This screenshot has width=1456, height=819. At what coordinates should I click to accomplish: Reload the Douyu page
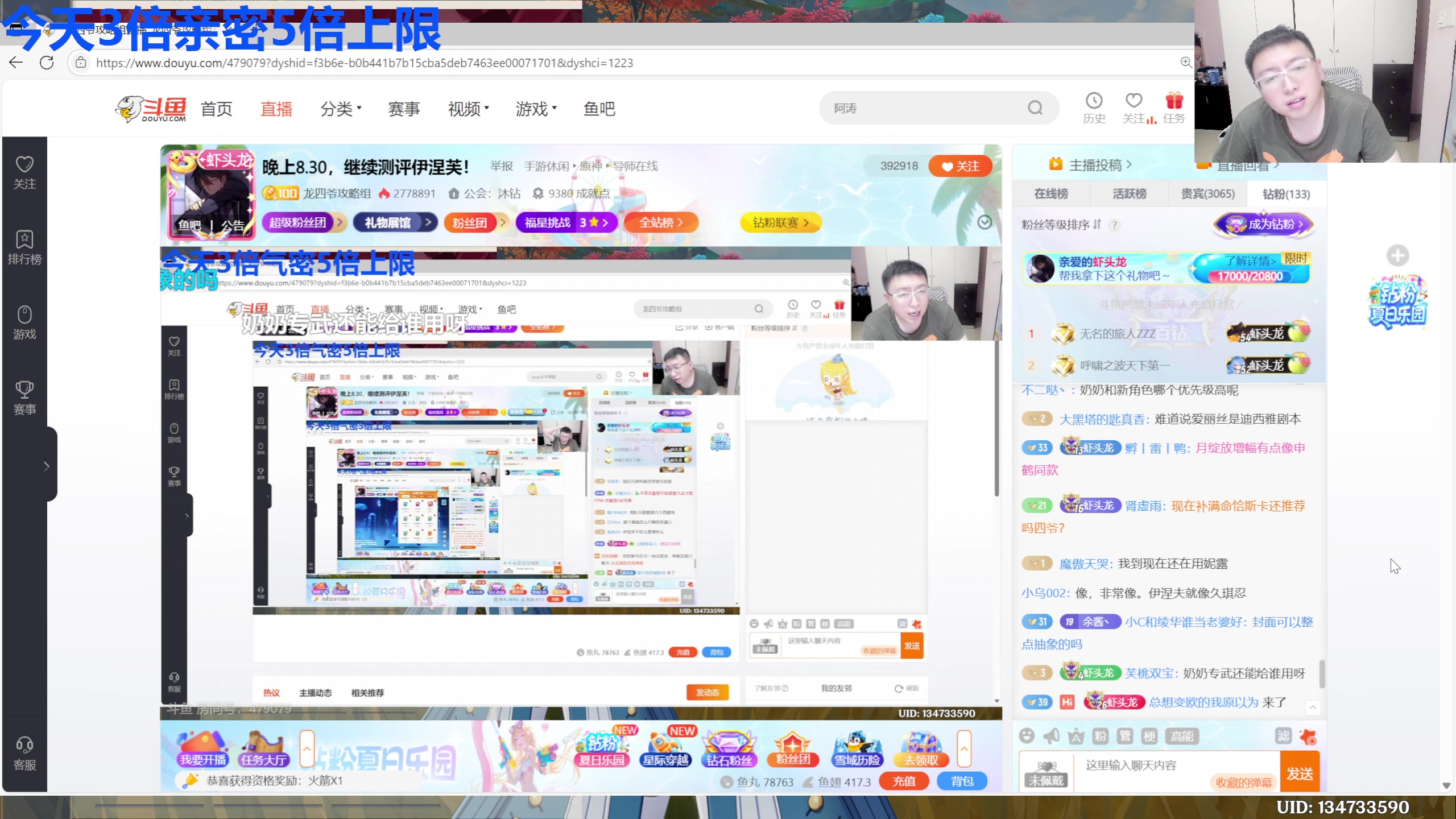(47, 63)
